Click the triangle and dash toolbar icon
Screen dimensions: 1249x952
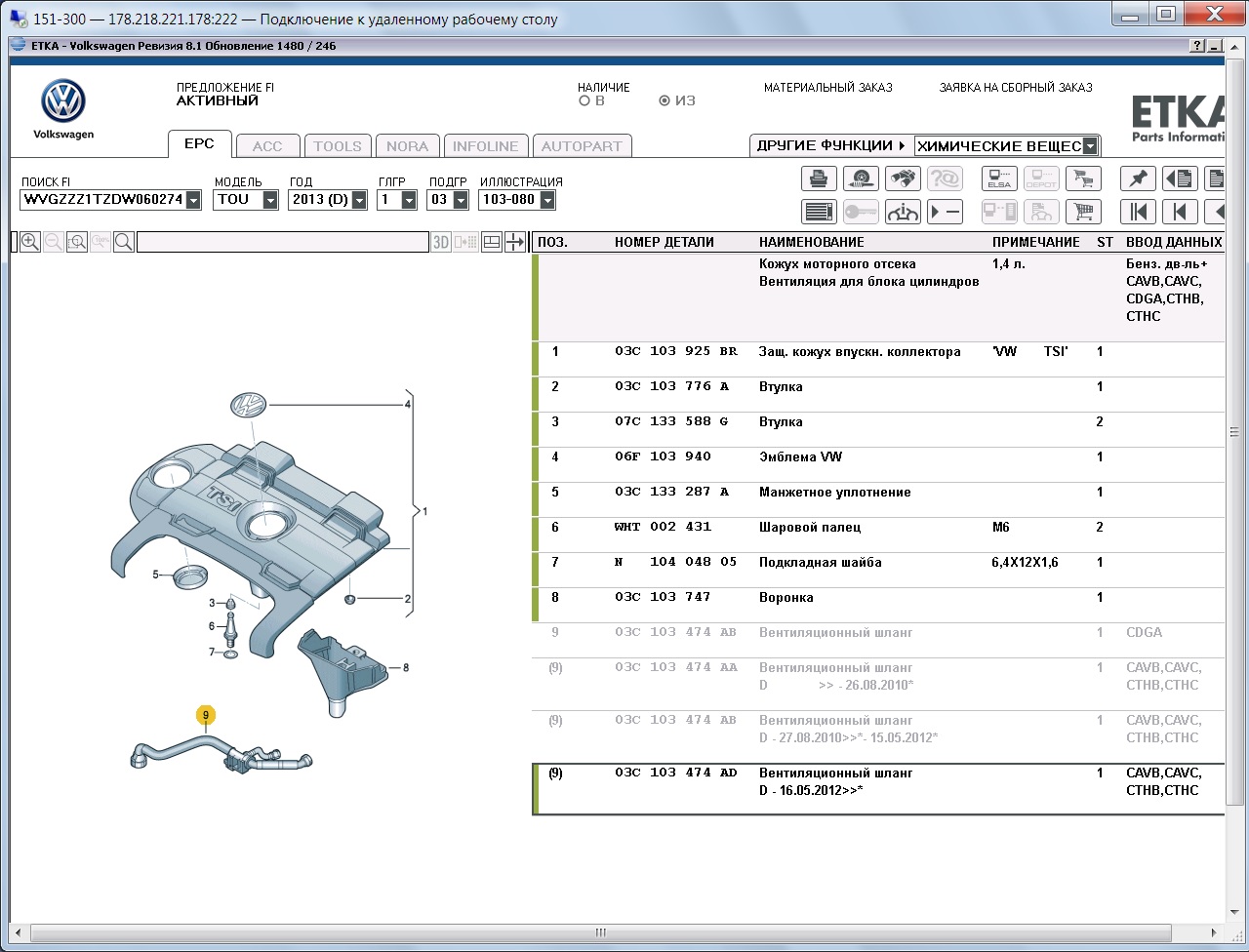click(x=945, y=211)
